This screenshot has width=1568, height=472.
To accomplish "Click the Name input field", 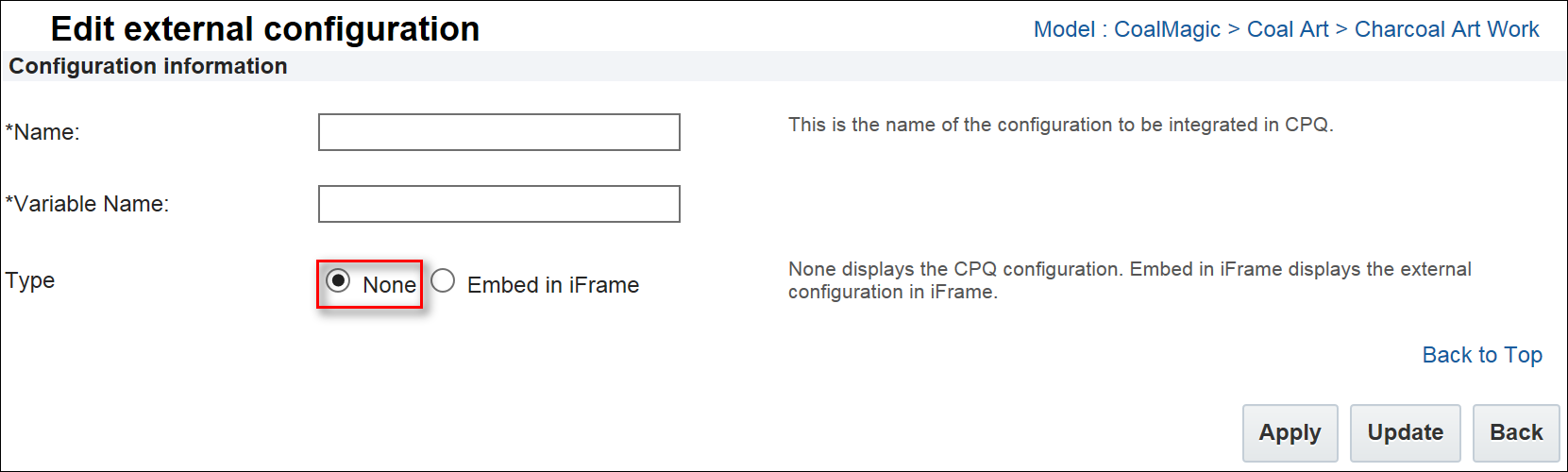I will click(498, 132).
